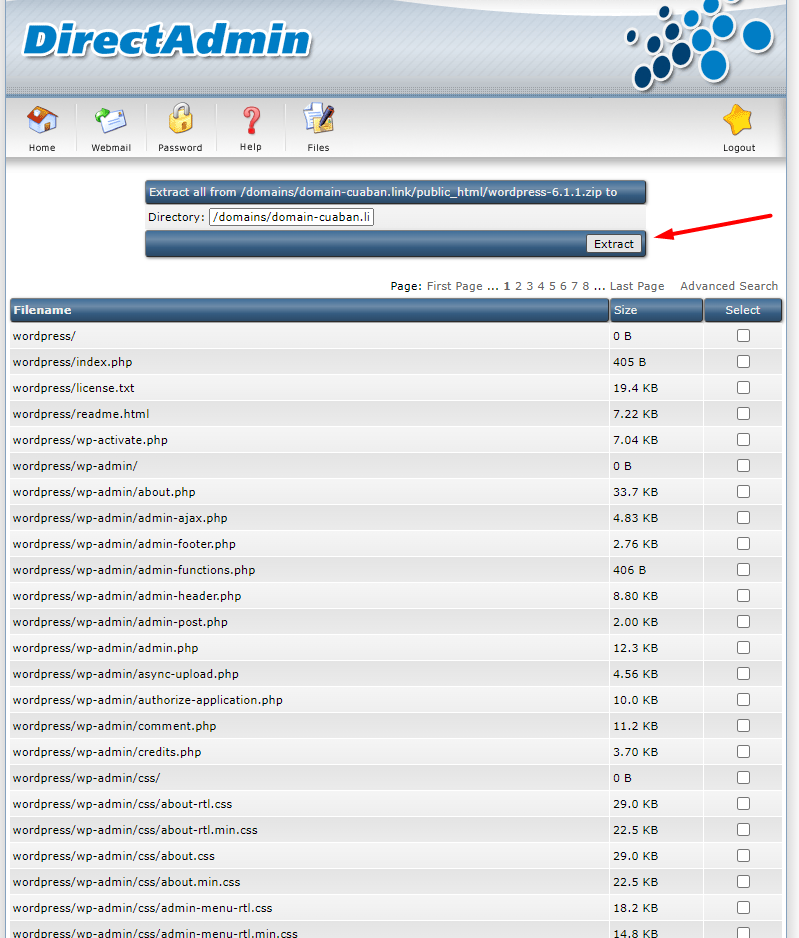This screenshot has height=938, width=799.
Task: Select checkbox for about.min.css
Action: click(x=743, y=882)
